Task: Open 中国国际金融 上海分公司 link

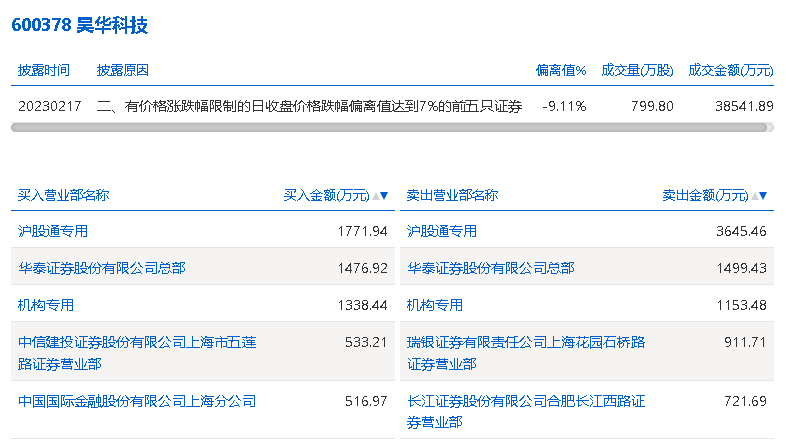Action: click(137, 401)
